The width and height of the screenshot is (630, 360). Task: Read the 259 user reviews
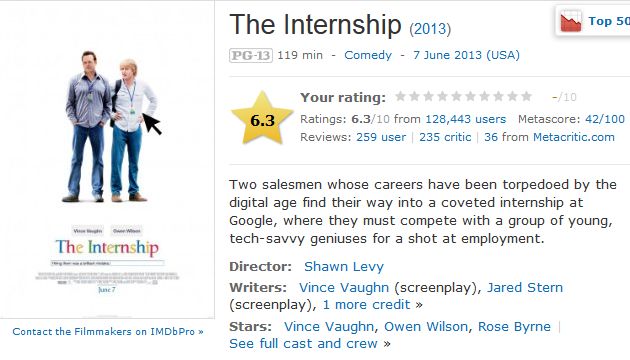tap(381, 137)
